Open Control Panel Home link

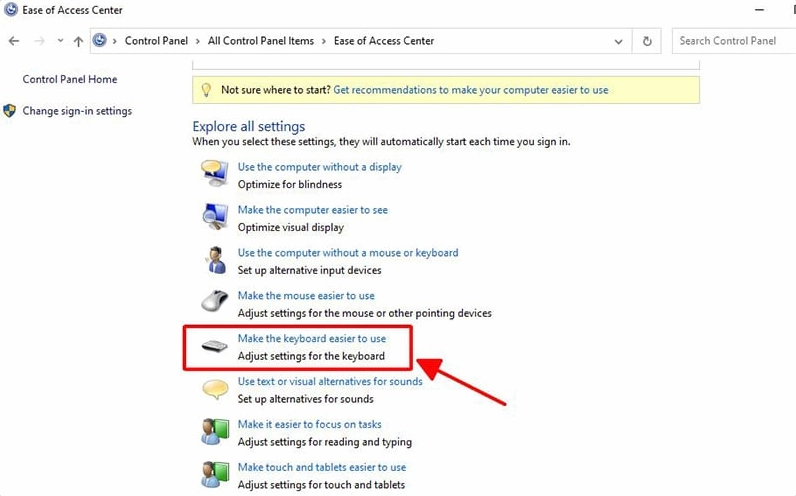click(70, 79)
